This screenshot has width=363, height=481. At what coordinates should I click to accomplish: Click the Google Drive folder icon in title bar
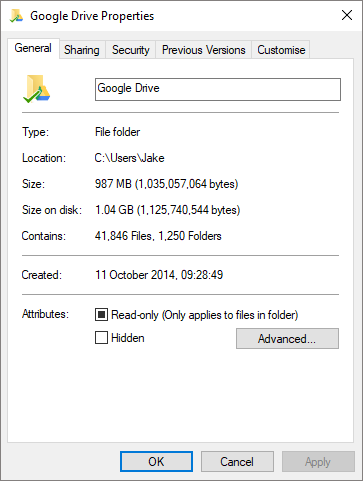[17, 16]
